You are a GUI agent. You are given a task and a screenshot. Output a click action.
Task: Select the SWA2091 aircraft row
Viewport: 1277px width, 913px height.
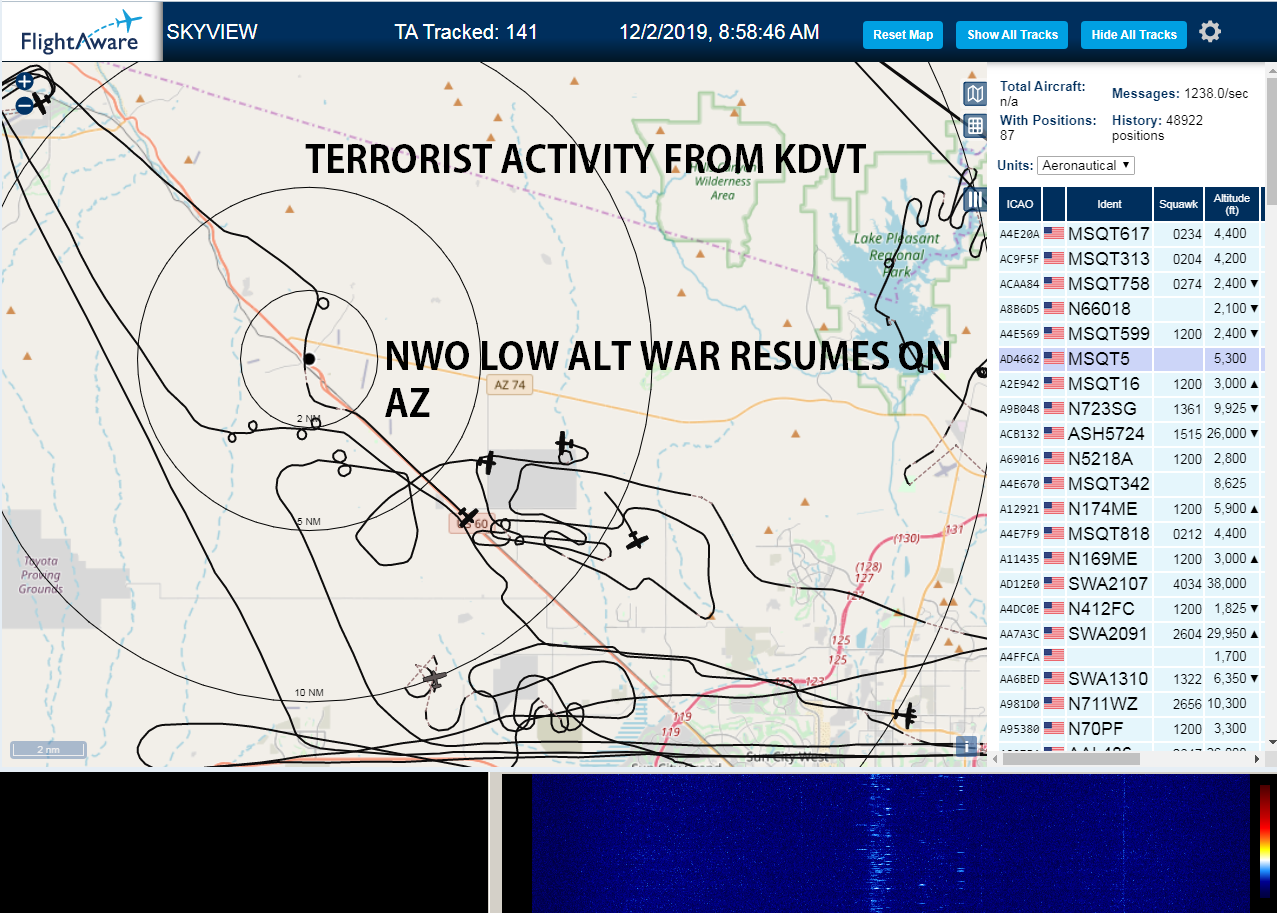[1130, 634]
